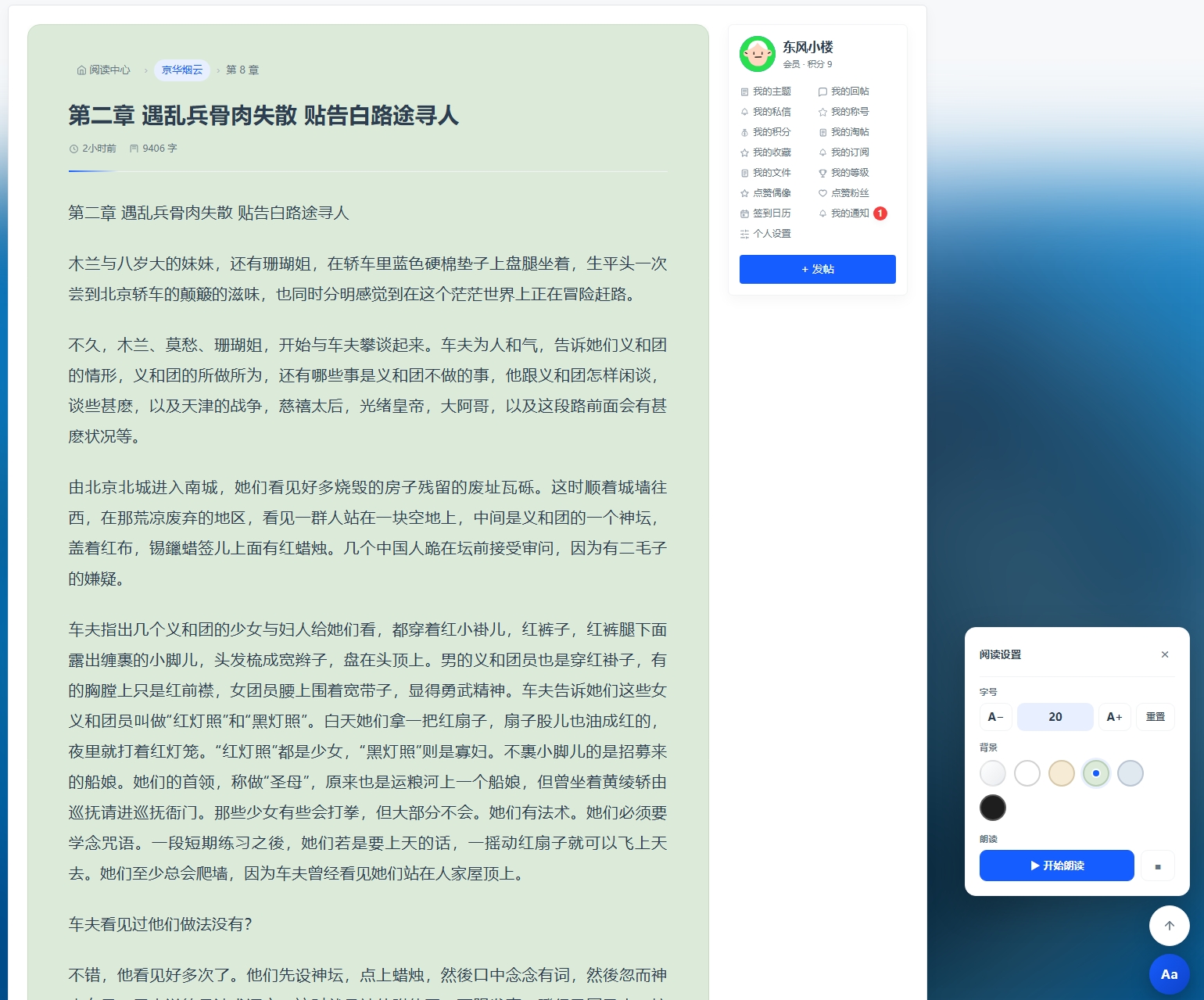Image resolution: width=1204 pixels, height=1000 pixels.
Task: Open 我的文件 files
Action: coord(766,173)
